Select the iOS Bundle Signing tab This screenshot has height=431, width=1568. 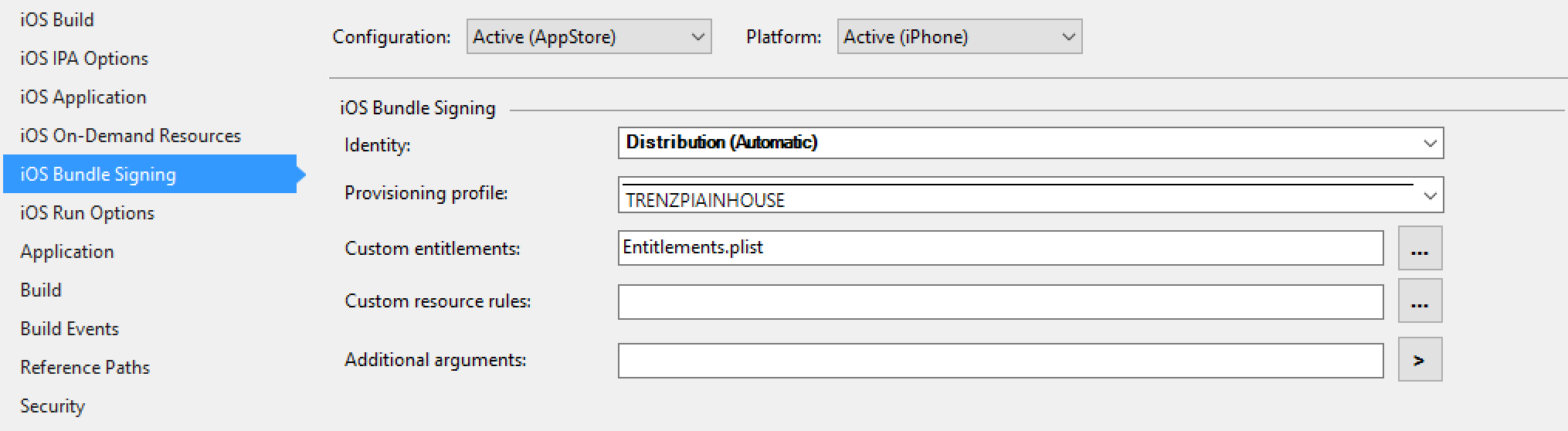click(x=150, y=175)
